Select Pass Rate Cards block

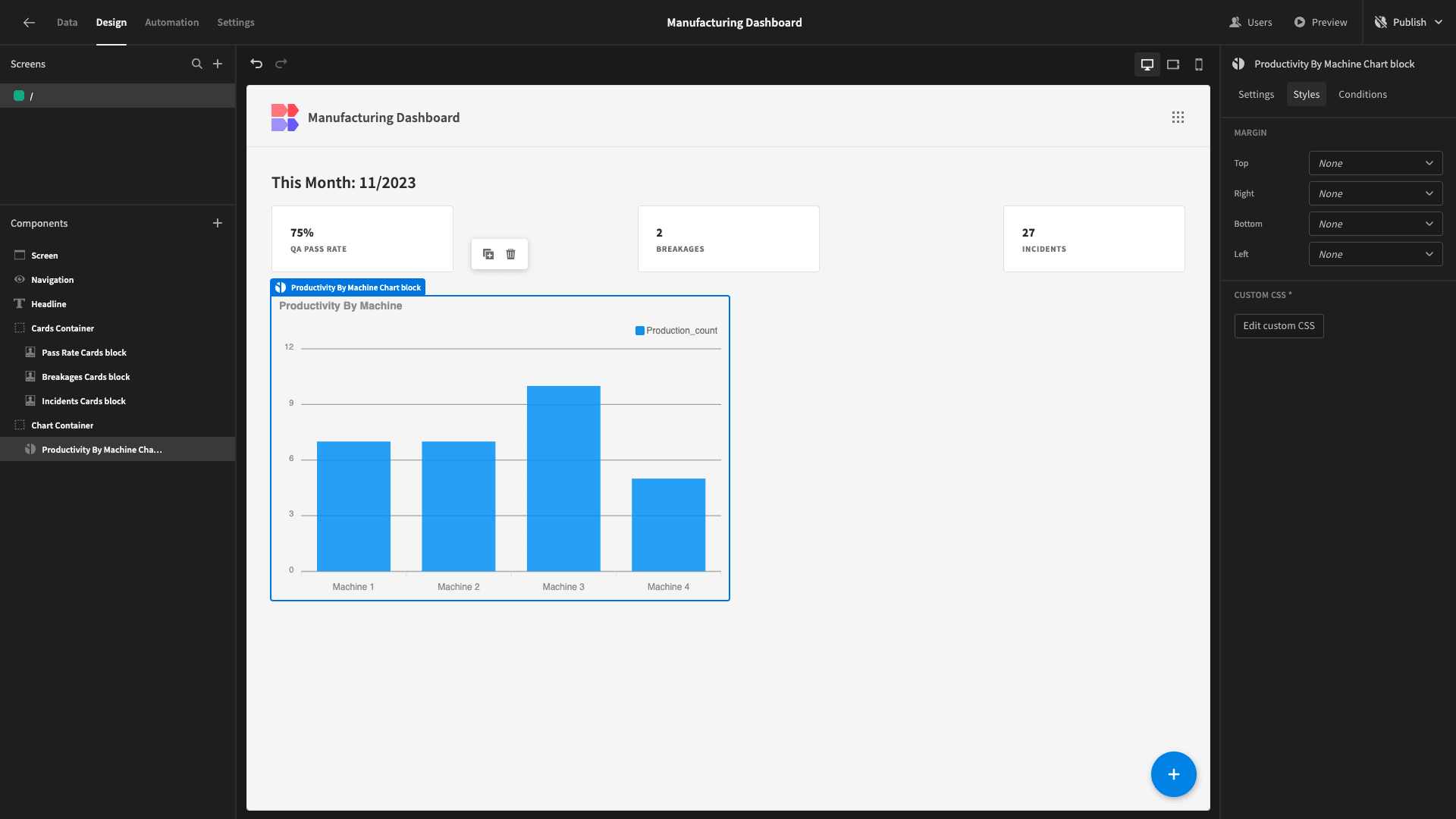118,353
